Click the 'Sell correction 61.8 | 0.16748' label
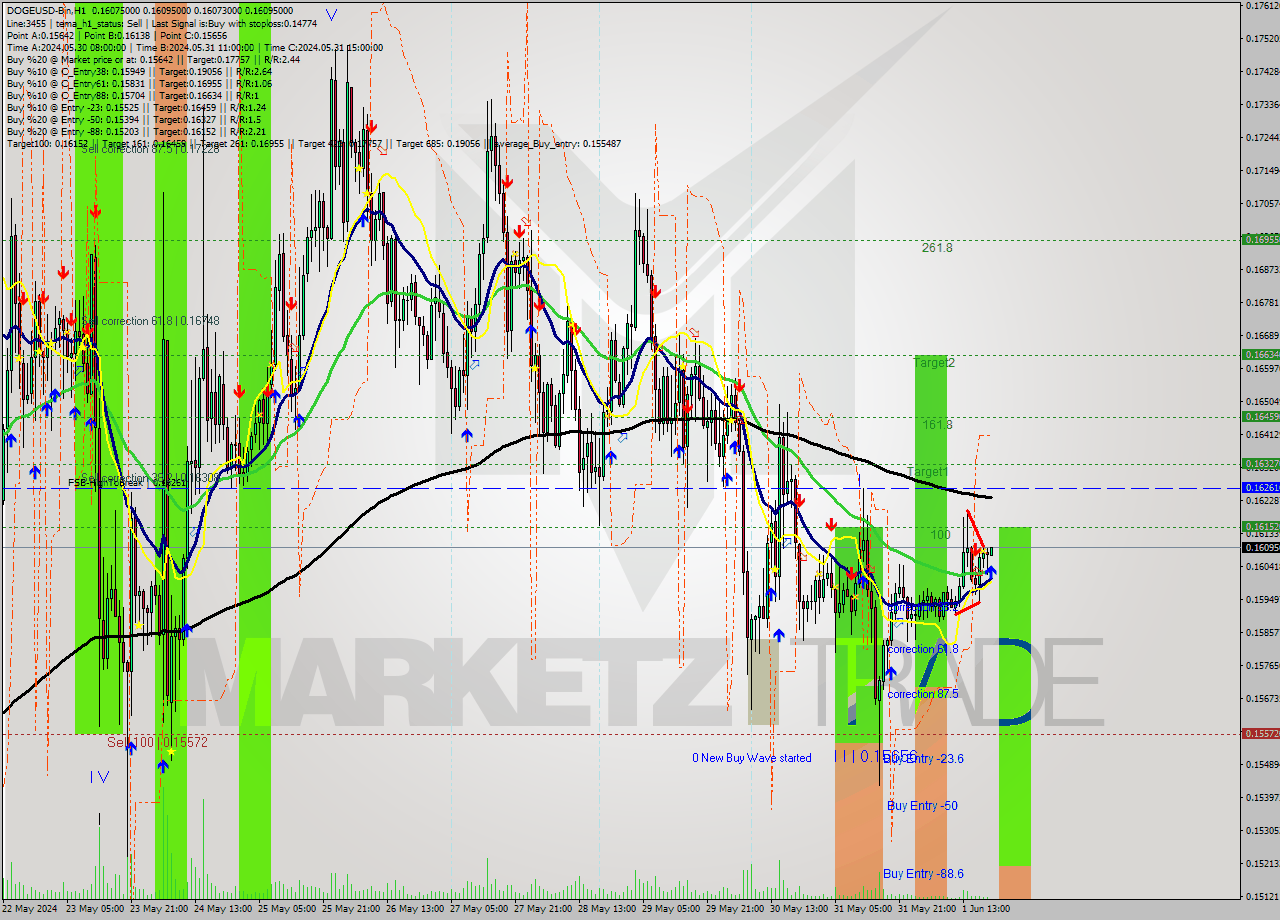 pos(151,321)
